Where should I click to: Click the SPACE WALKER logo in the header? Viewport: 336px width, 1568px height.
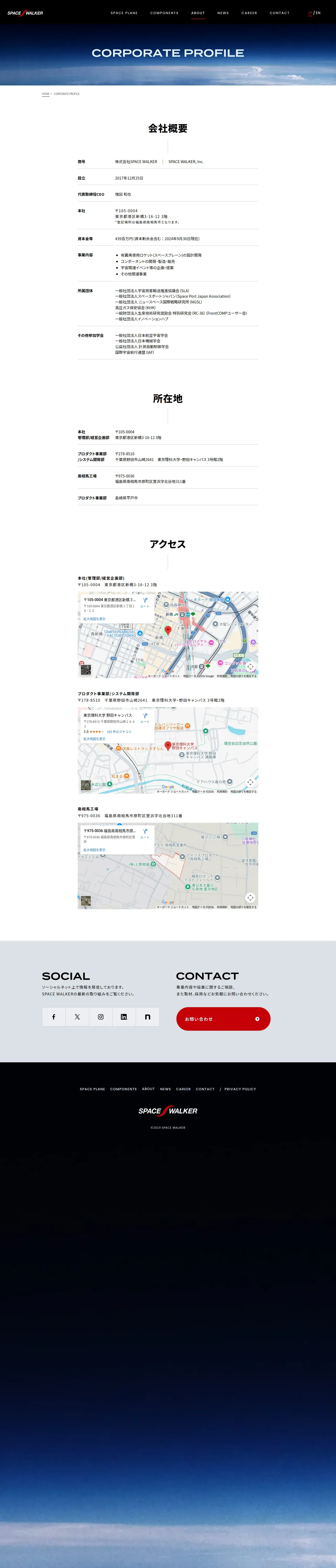point(25,13)
